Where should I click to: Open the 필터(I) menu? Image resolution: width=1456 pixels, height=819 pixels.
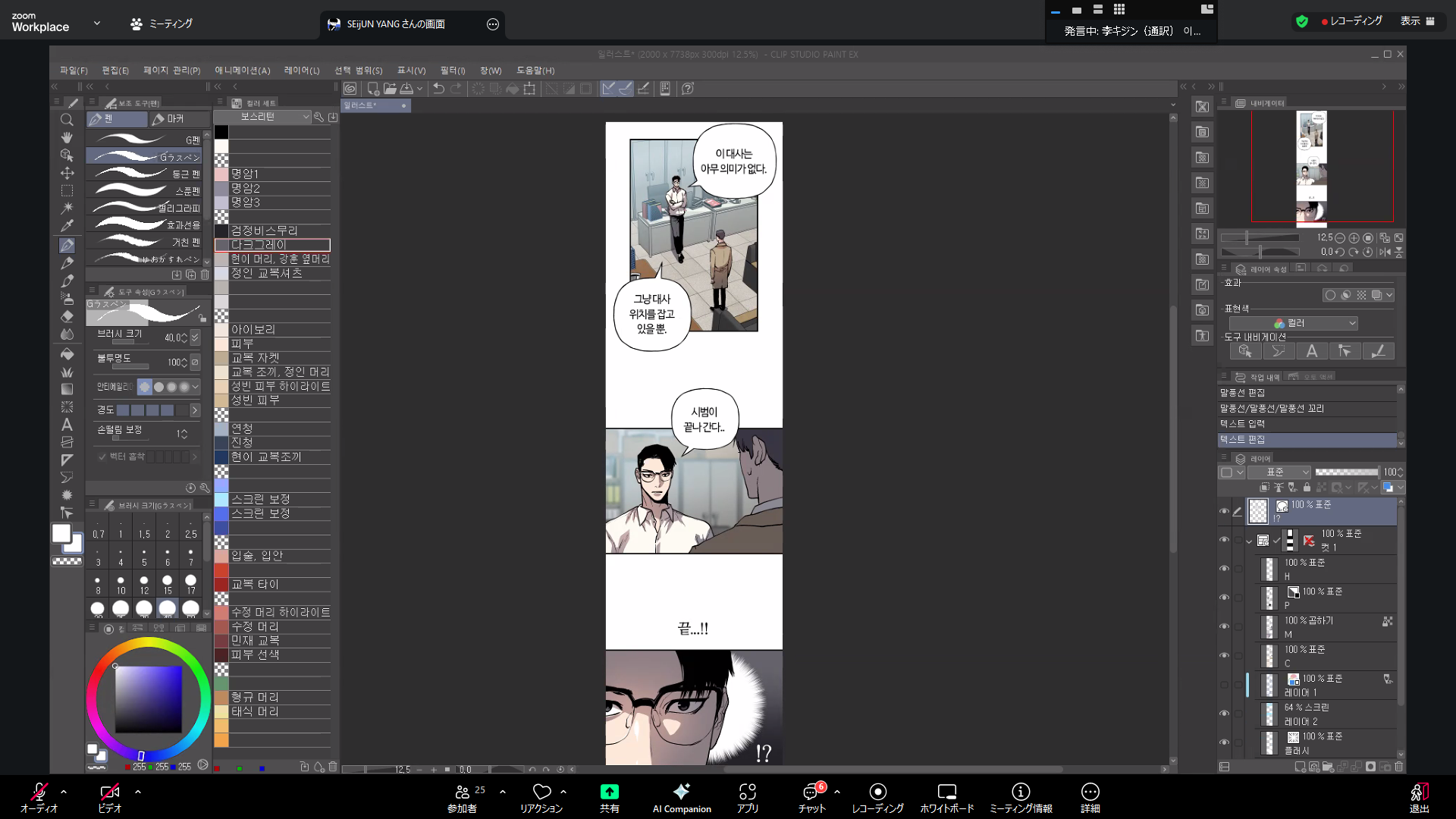coord(452,71)
